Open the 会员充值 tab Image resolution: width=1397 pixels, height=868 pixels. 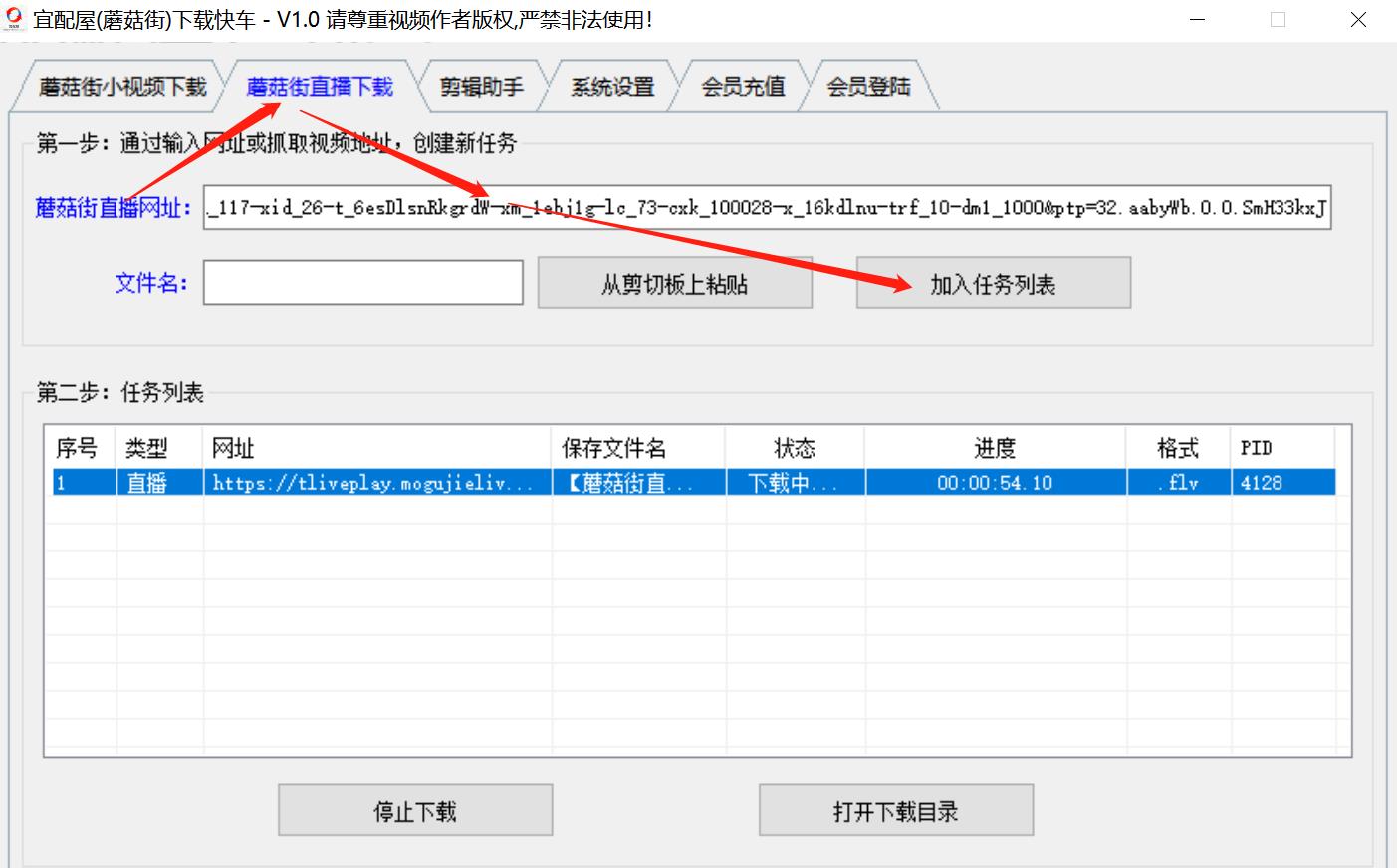(x=743, y=87)
